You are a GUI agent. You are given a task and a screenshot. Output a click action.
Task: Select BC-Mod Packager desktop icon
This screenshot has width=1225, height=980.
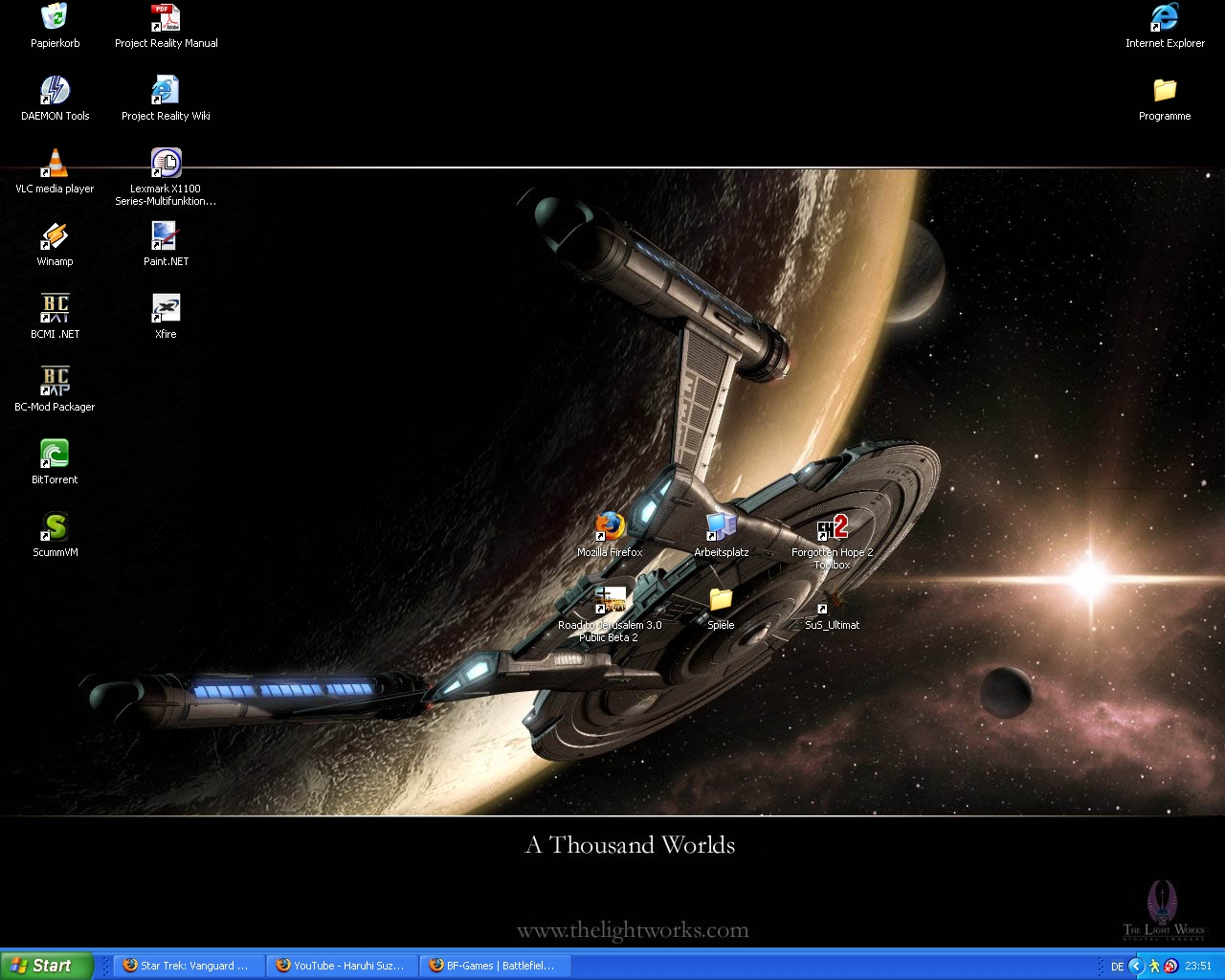55,382
